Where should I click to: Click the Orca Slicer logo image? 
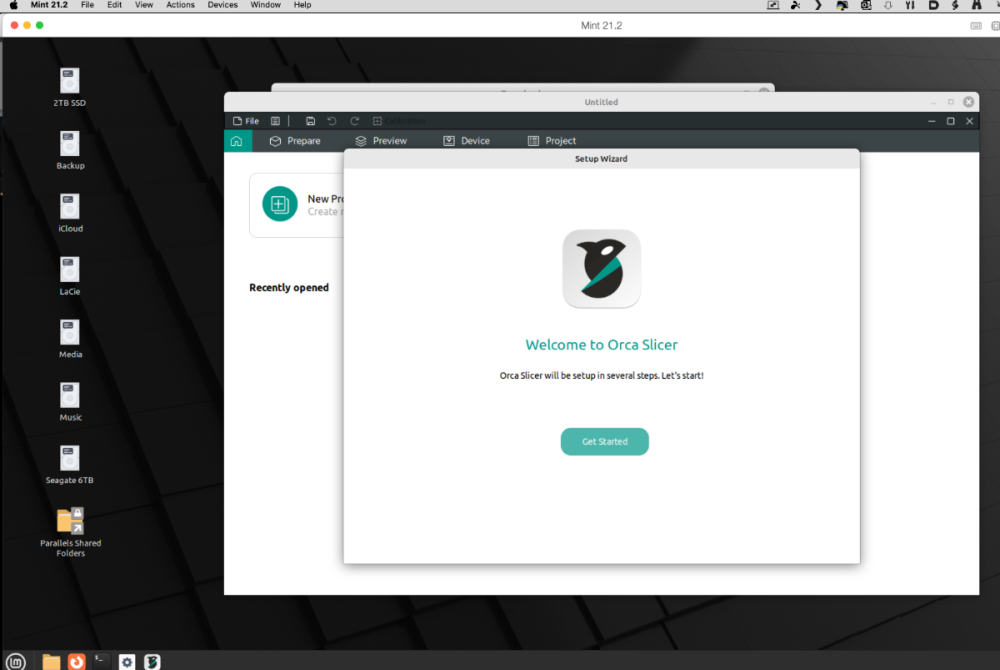(x=601, y=268)
